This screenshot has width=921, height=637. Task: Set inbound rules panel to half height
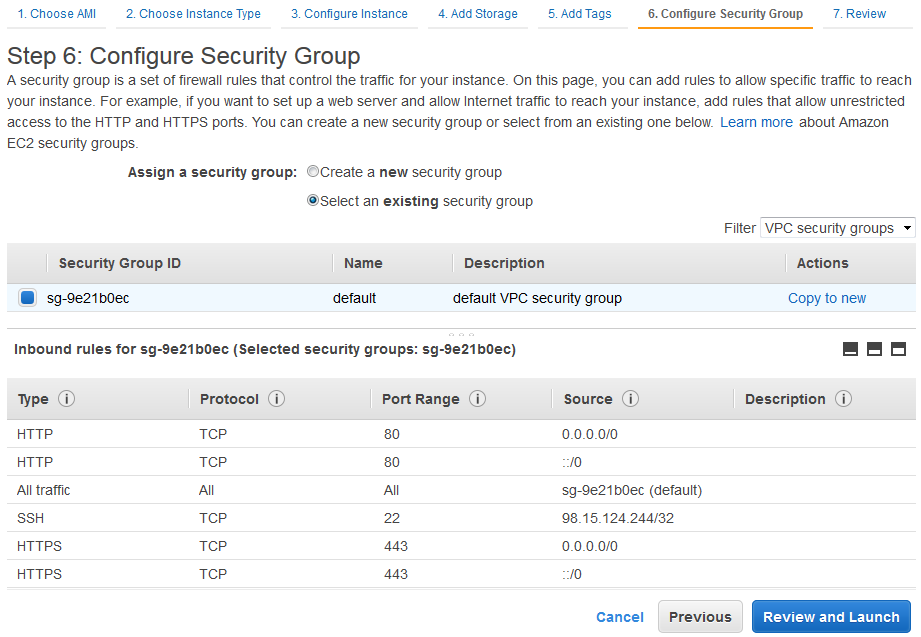click(x=874, y=349)
